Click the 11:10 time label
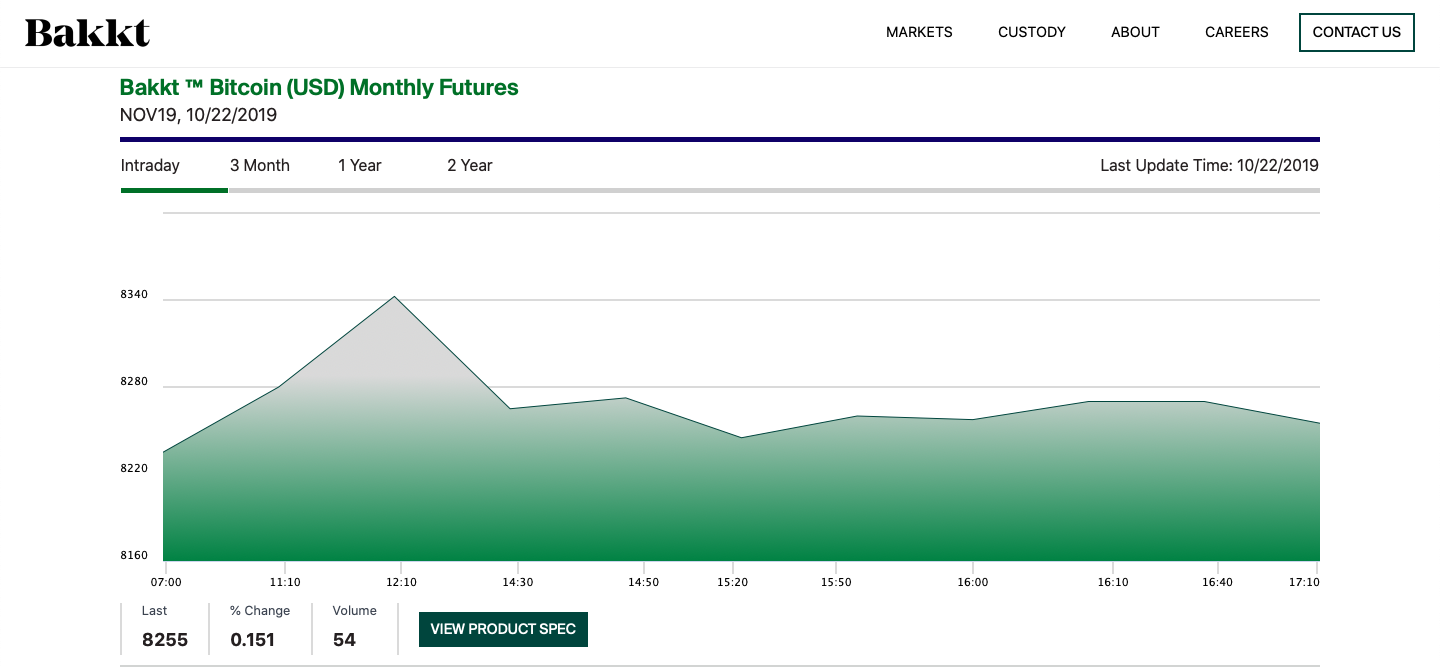 285,582
